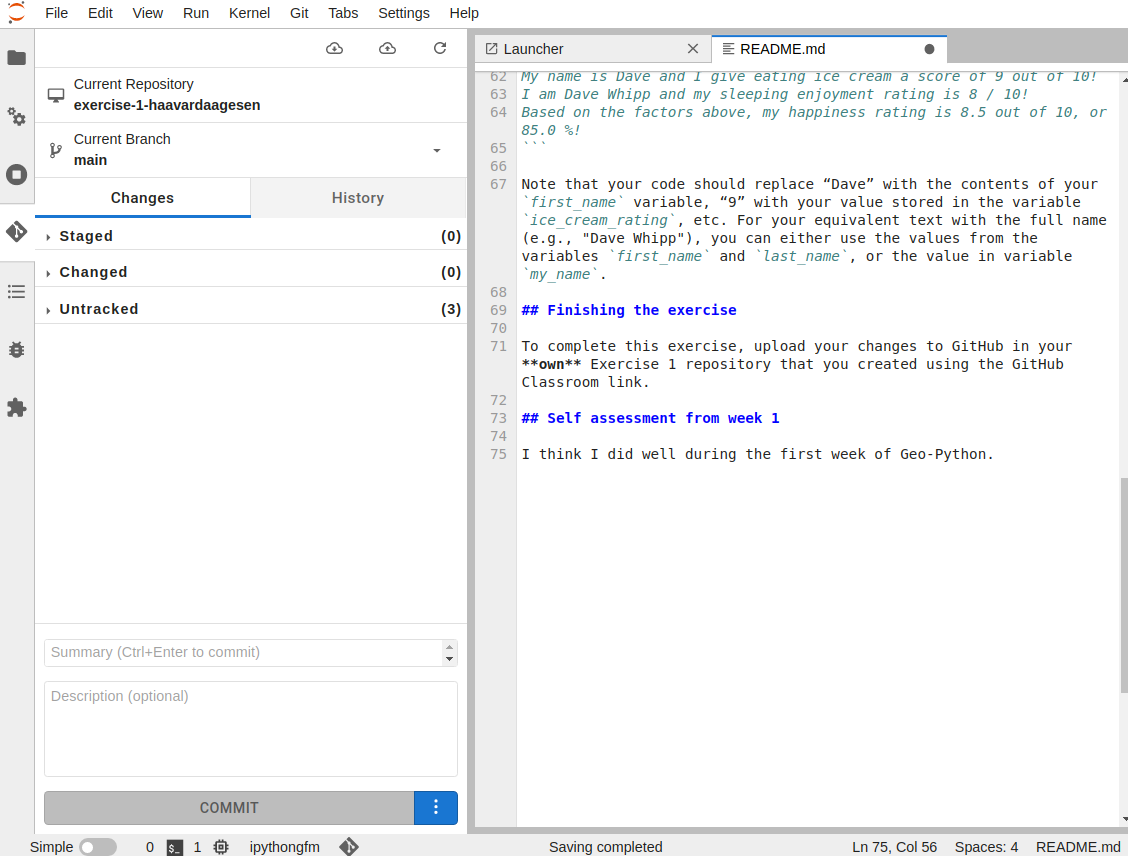Close the Launcher tab
This screenshot has width=1128, height=856.
point(693,49)
